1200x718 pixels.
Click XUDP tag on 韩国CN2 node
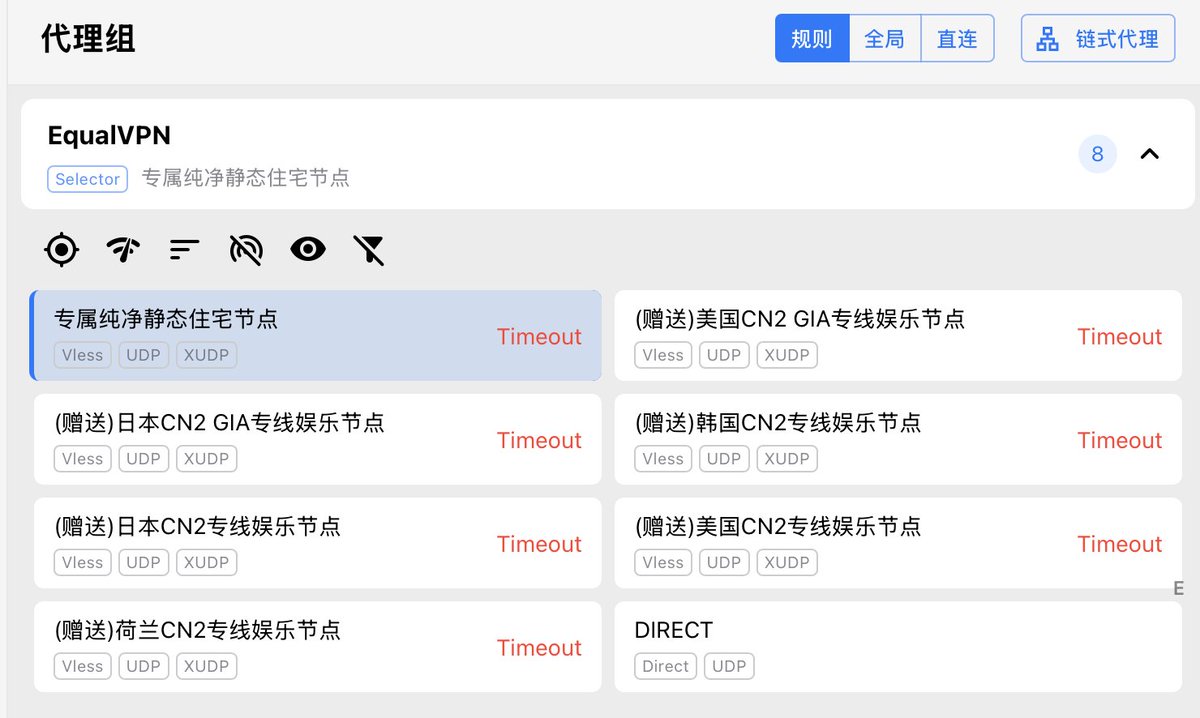click(x=787, y=459)
